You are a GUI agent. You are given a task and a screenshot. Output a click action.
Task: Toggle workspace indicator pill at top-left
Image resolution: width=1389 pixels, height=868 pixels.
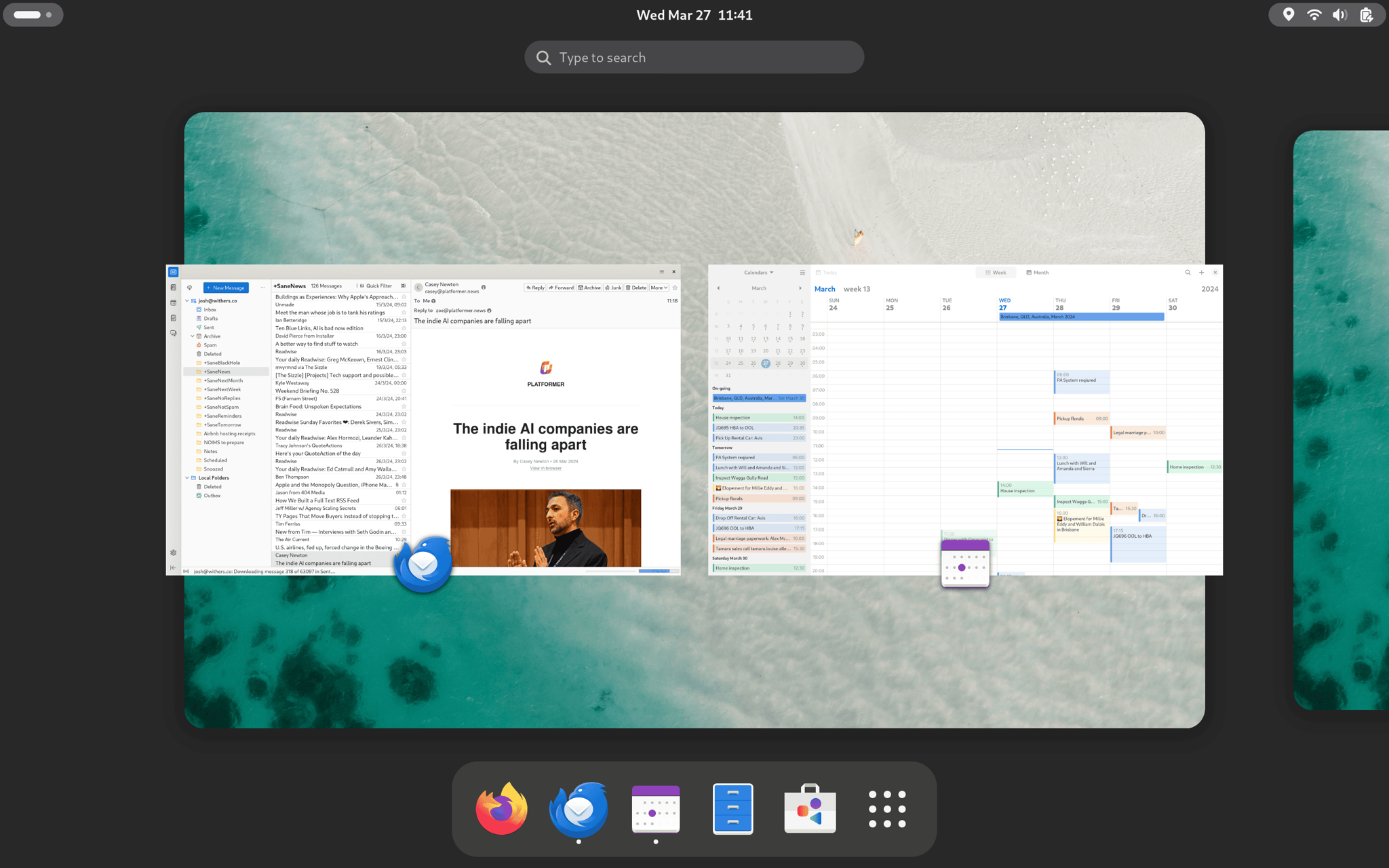(x=33, y=15)
